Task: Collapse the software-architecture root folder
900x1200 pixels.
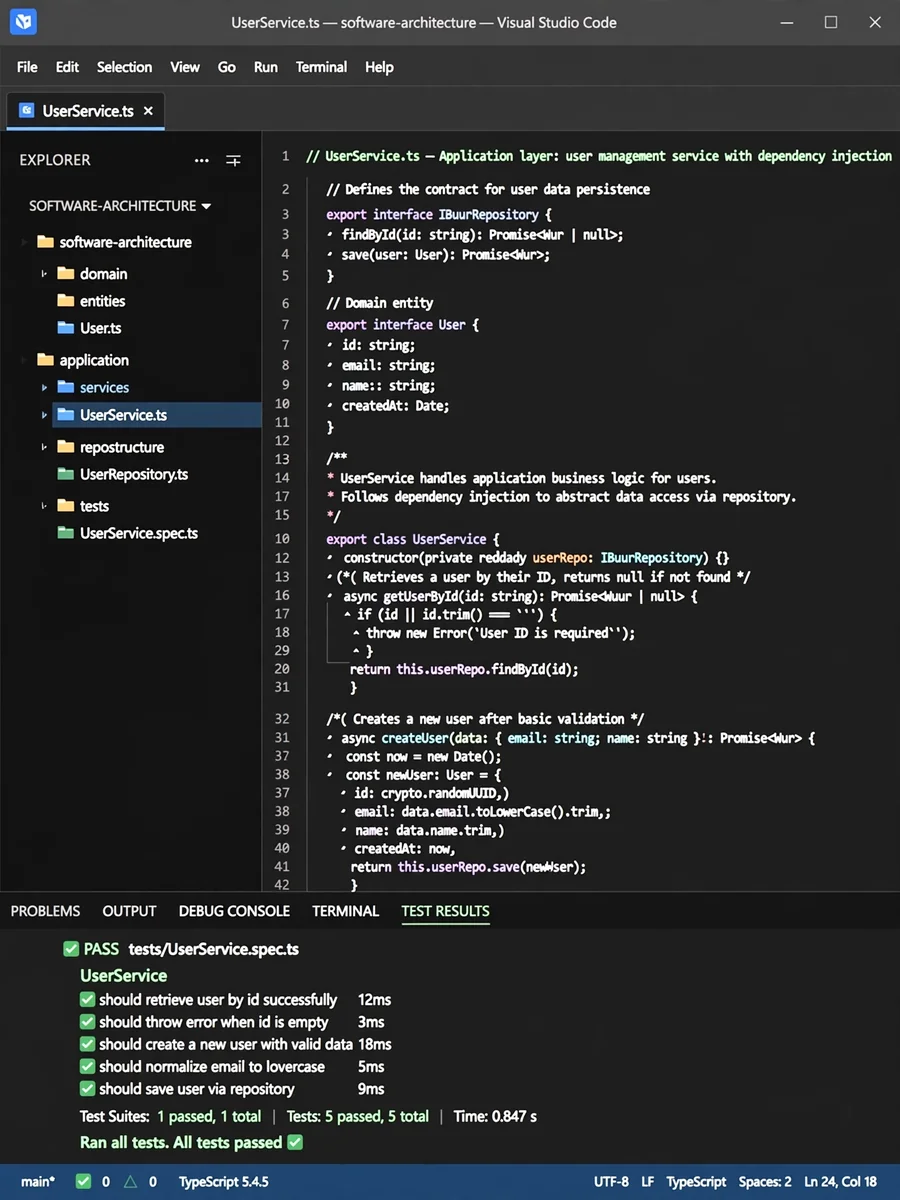Action: pyautogui.click(x=25, y=242)
